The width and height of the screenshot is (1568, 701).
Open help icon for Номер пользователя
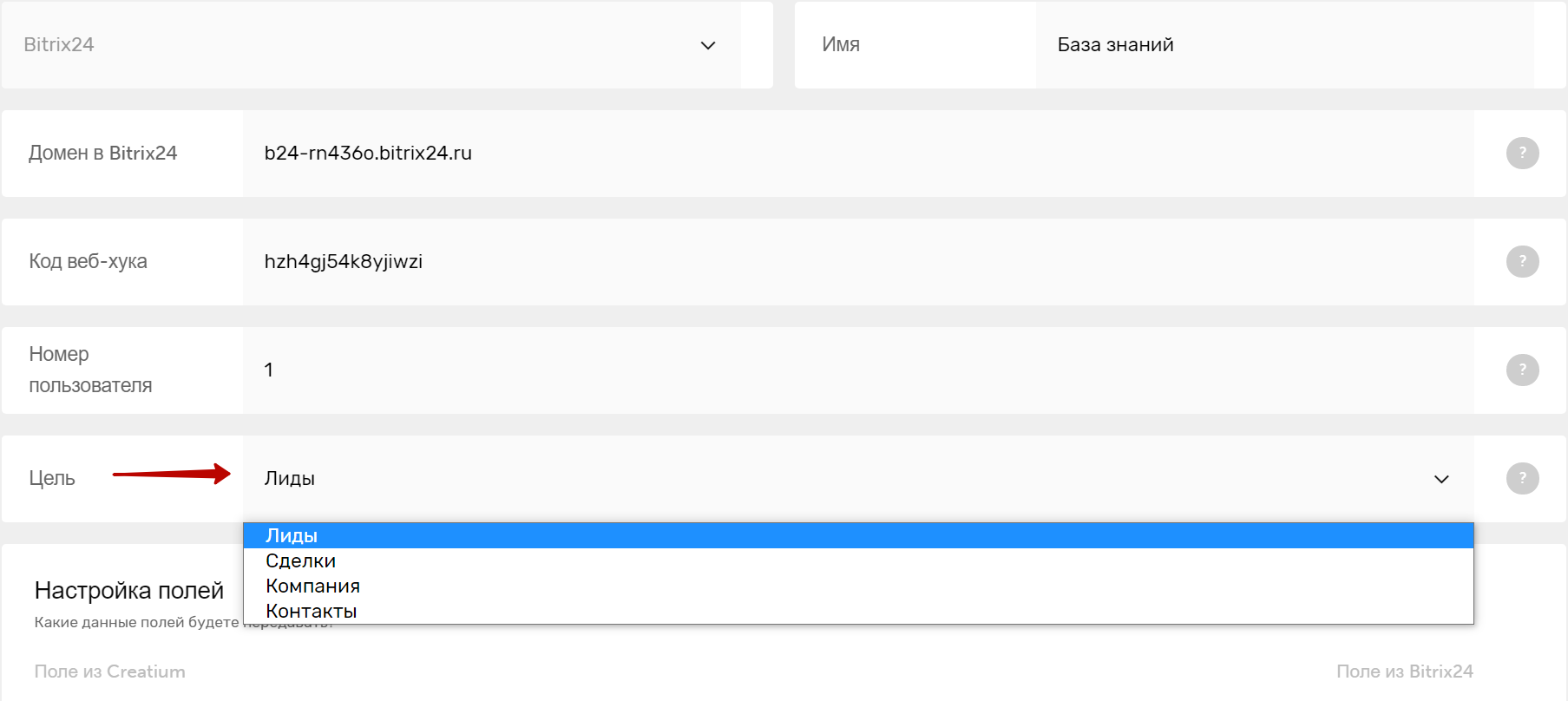tap(1522, 370)
